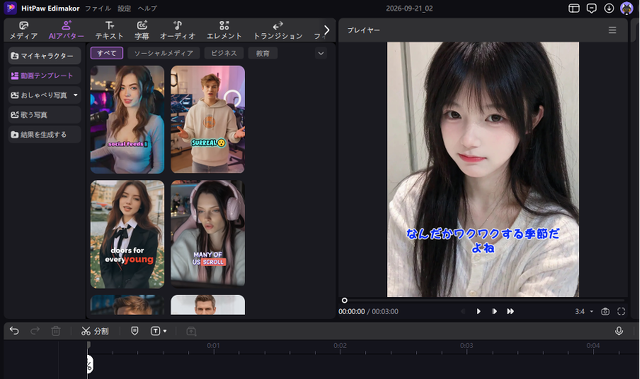The image size is (640, 379).
Task: Click the 分割 split scissors button
Action: 95,331
